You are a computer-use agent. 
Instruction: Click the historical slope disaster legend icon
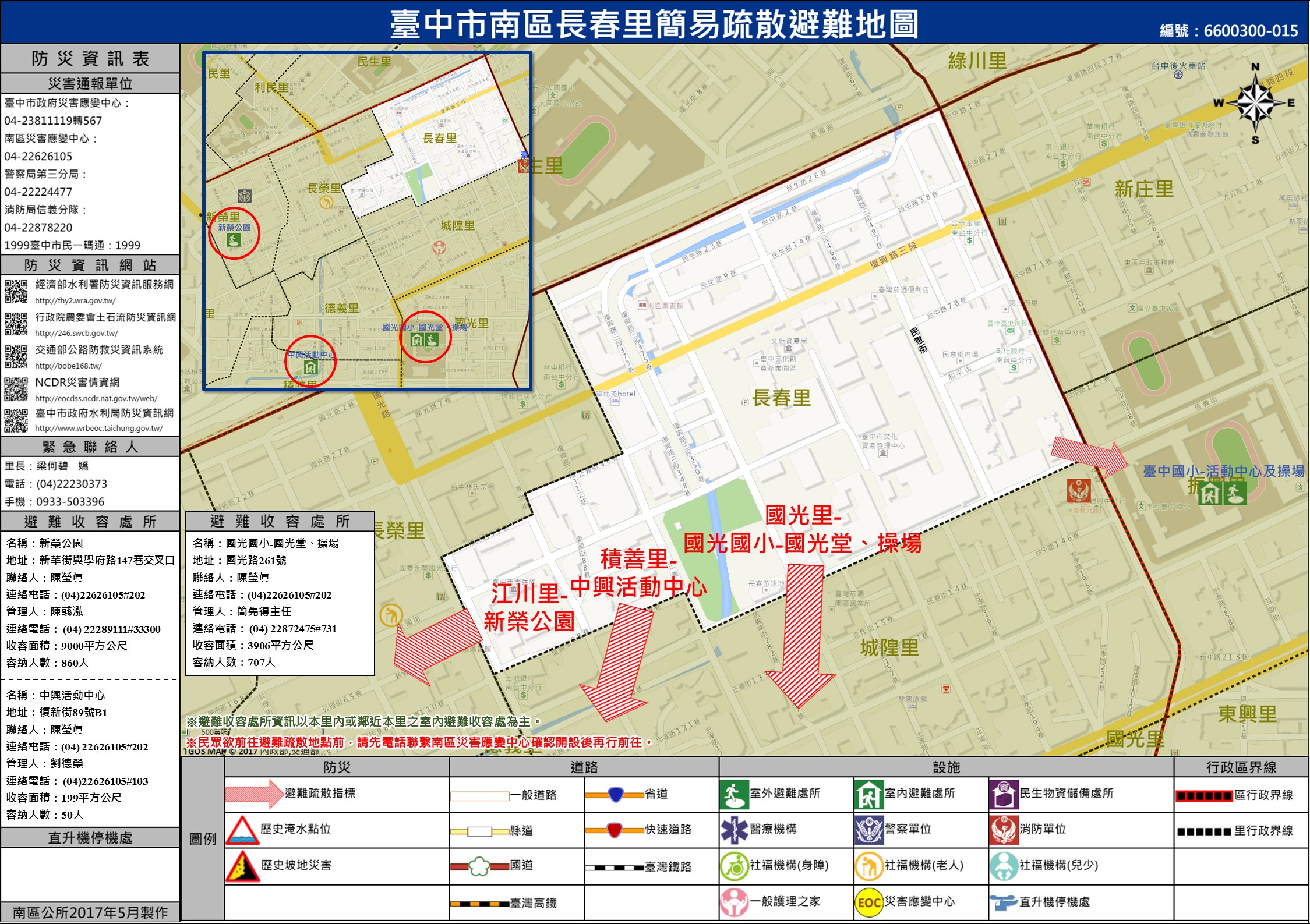[x=242, y=866]
